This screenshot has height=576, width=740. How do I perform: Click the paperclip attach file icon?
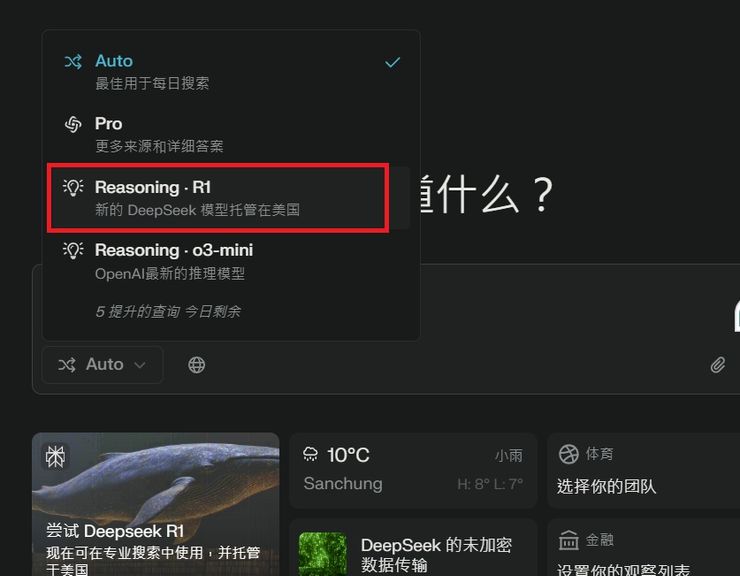click(x=717, y=365)
